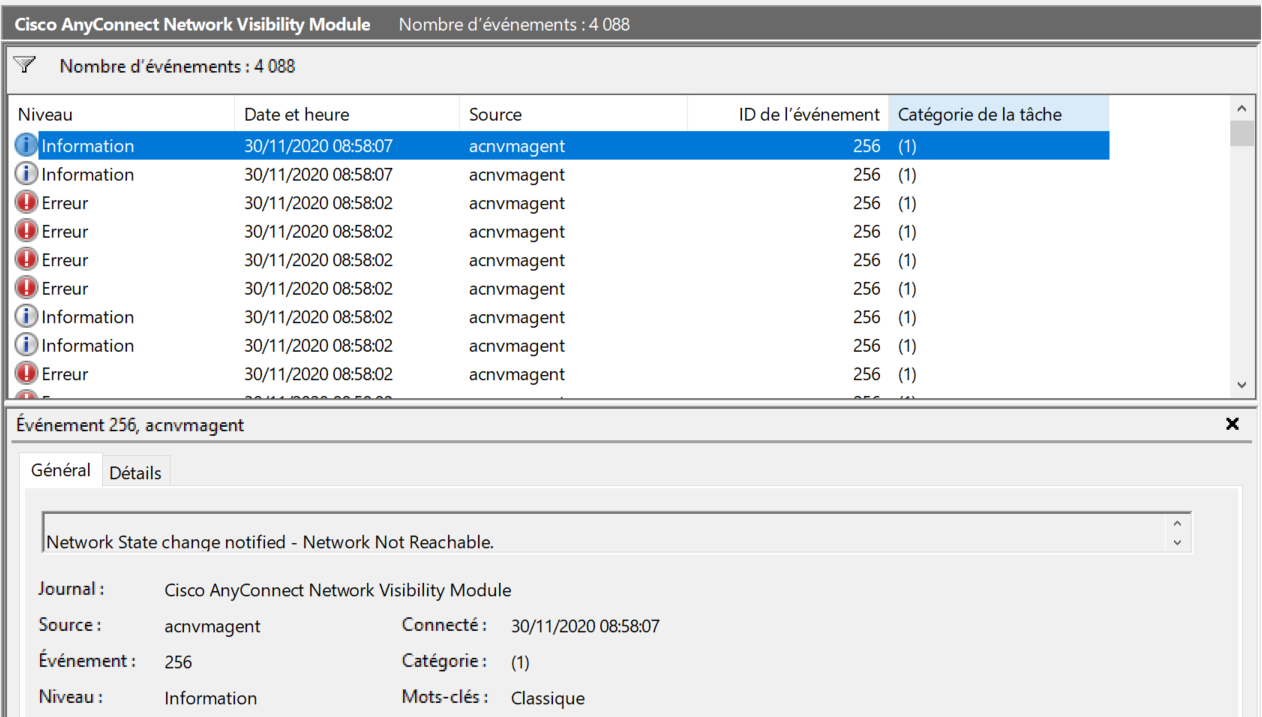Click the Journal value 'Cisco AnyConnect Network Visibility Module'

click(x=338, y=590)
